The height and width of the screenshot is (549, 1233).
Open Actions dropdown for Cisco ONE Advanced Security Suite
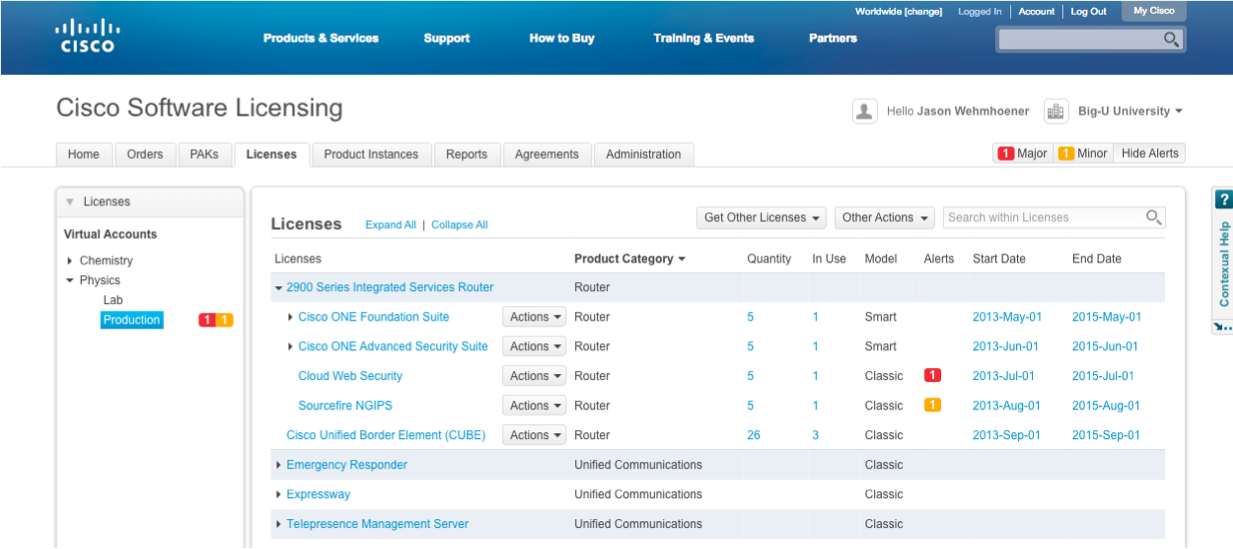534,346
